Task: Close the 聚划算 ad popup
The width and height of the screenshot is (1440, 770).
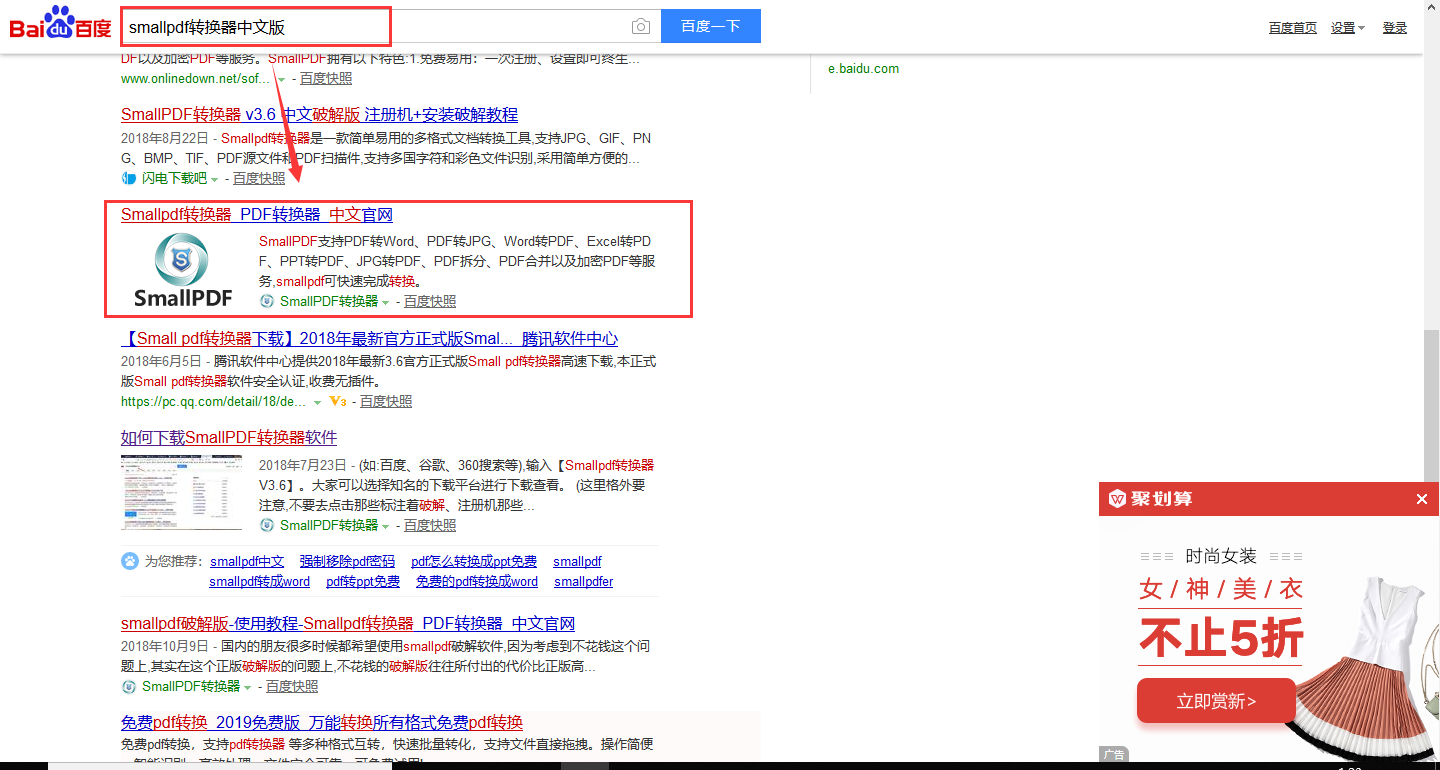Action: pos(1422,499)
